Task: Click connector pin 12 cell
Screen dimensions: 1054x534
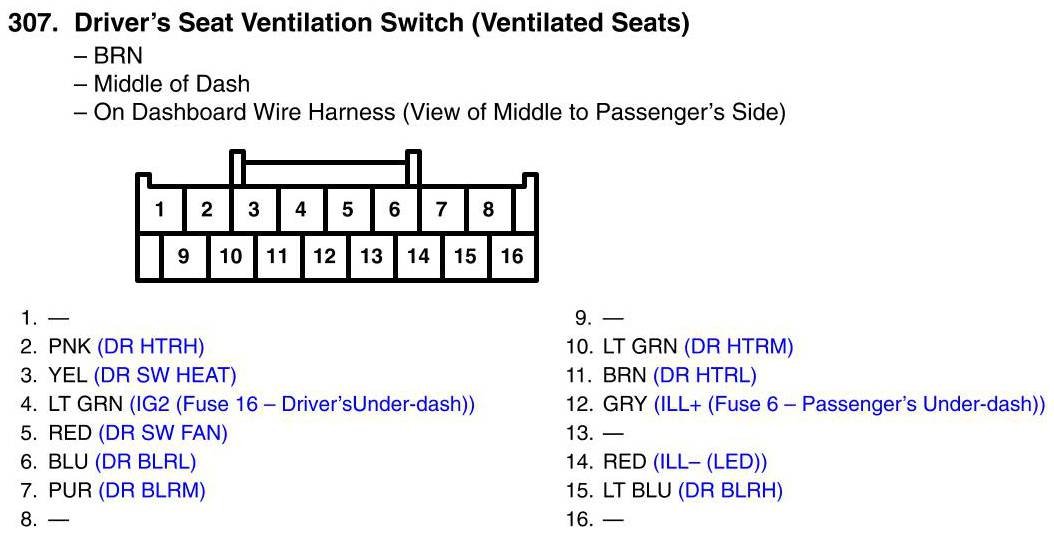Action: (324, 256)
